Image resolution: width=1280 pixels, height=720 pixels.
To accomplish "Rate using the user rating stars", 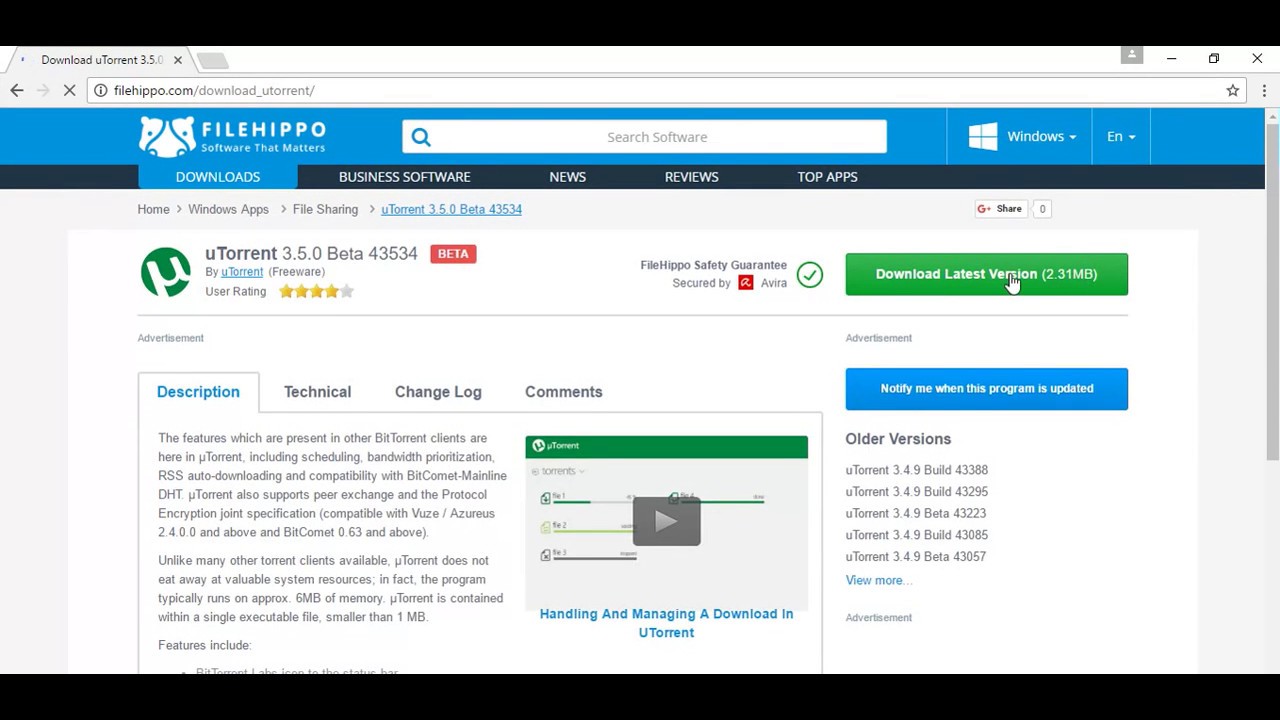I will [x=316, y=291].
